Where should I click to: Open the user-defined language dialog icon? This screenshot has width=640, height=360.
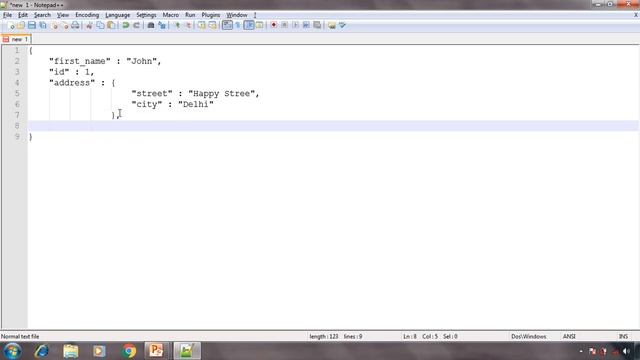pyautogui.click(x=260, y=25)
